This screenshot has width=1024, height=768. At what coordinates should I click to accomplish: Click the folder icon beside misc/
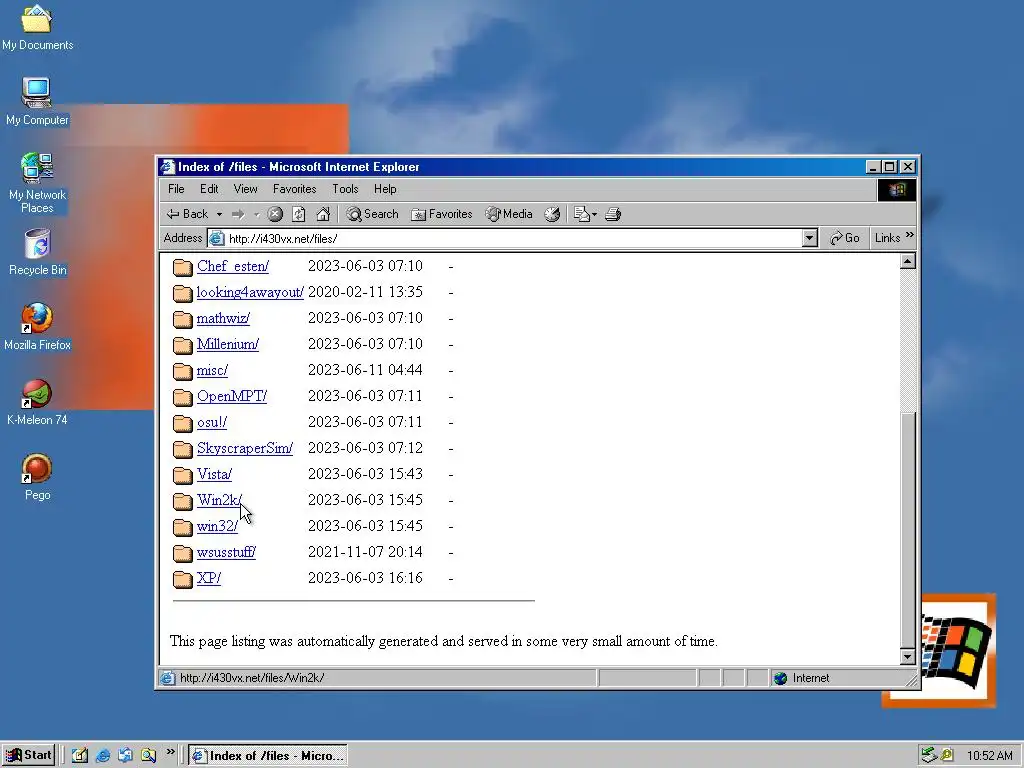point(183,372)
